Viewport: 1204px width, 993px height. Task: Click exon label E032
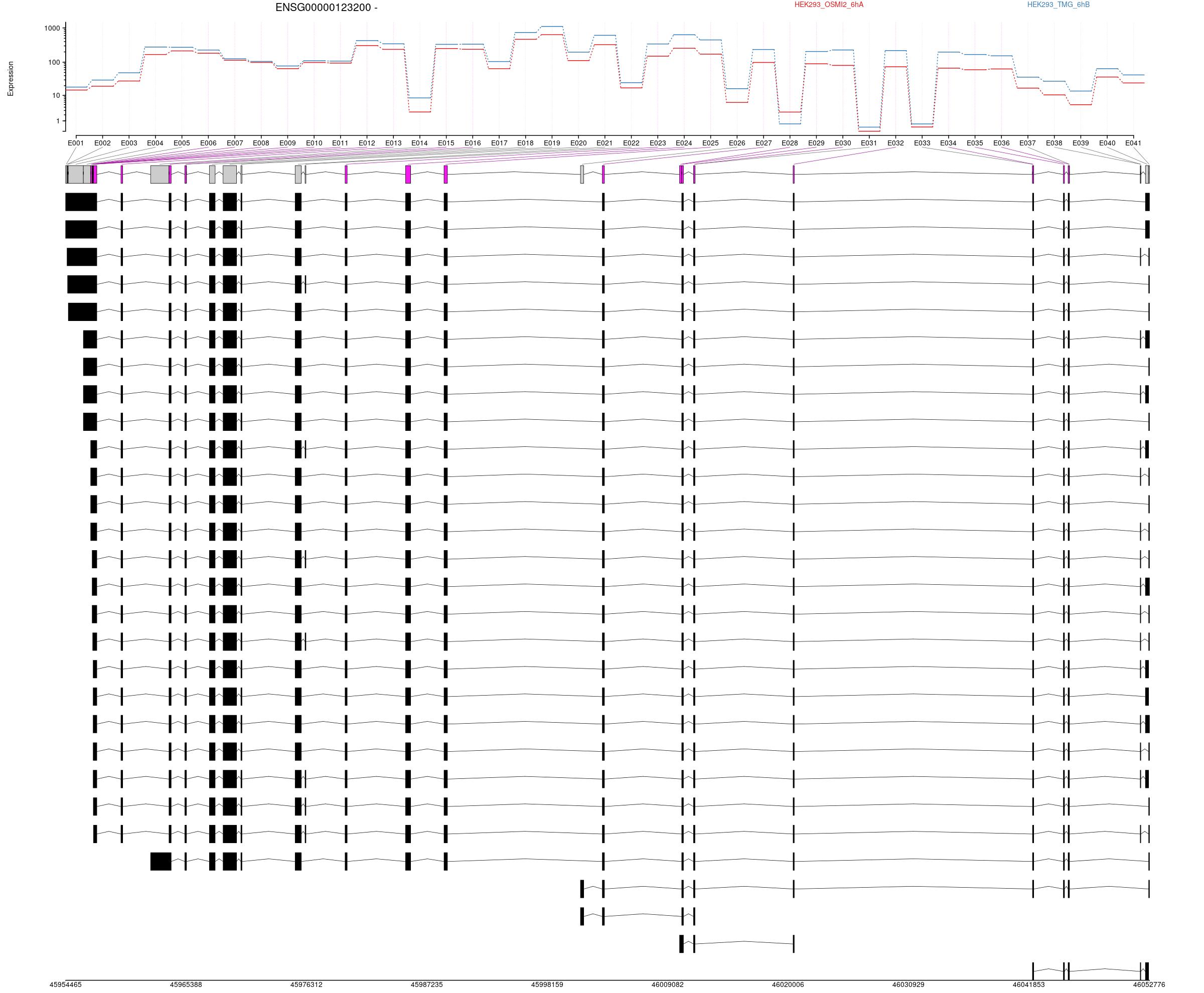[x=895, y=143]
